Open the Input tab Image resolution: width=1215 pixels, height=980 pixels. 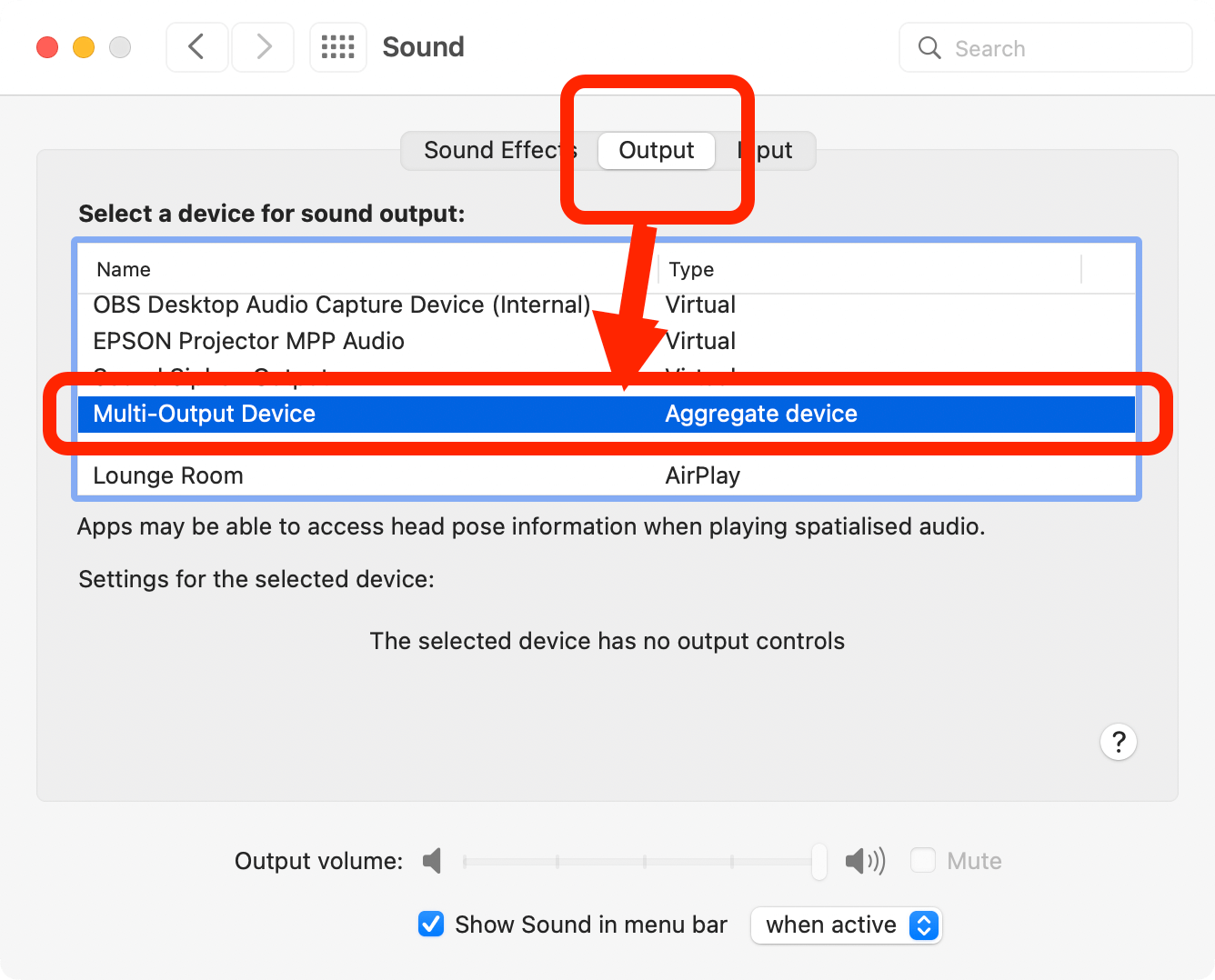(768, 150)
